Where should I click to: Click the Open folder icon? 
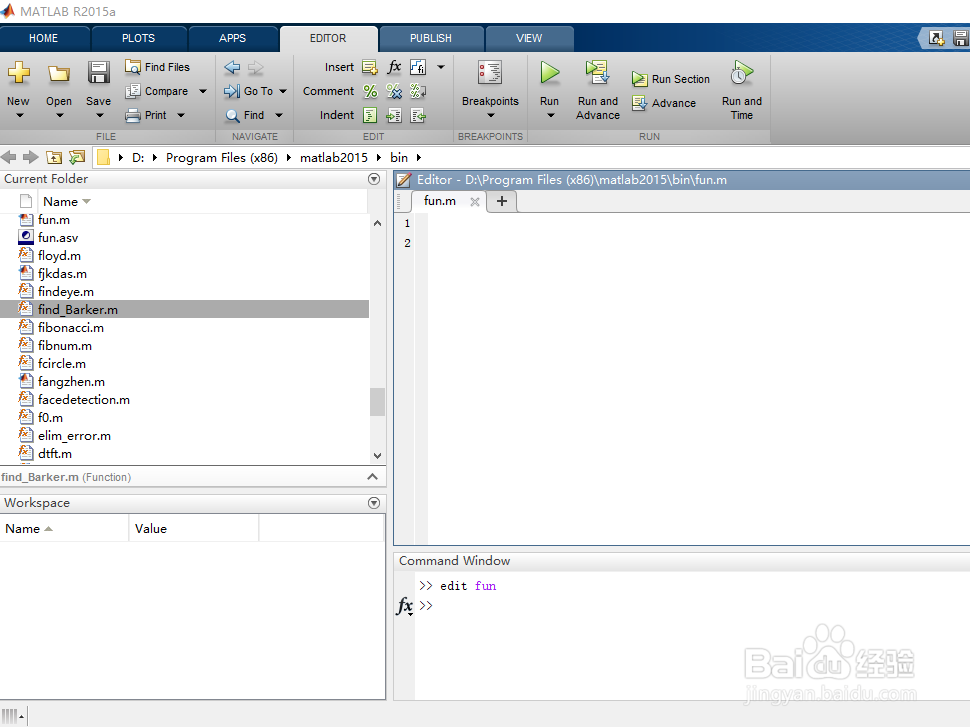(x=59, y=74)
